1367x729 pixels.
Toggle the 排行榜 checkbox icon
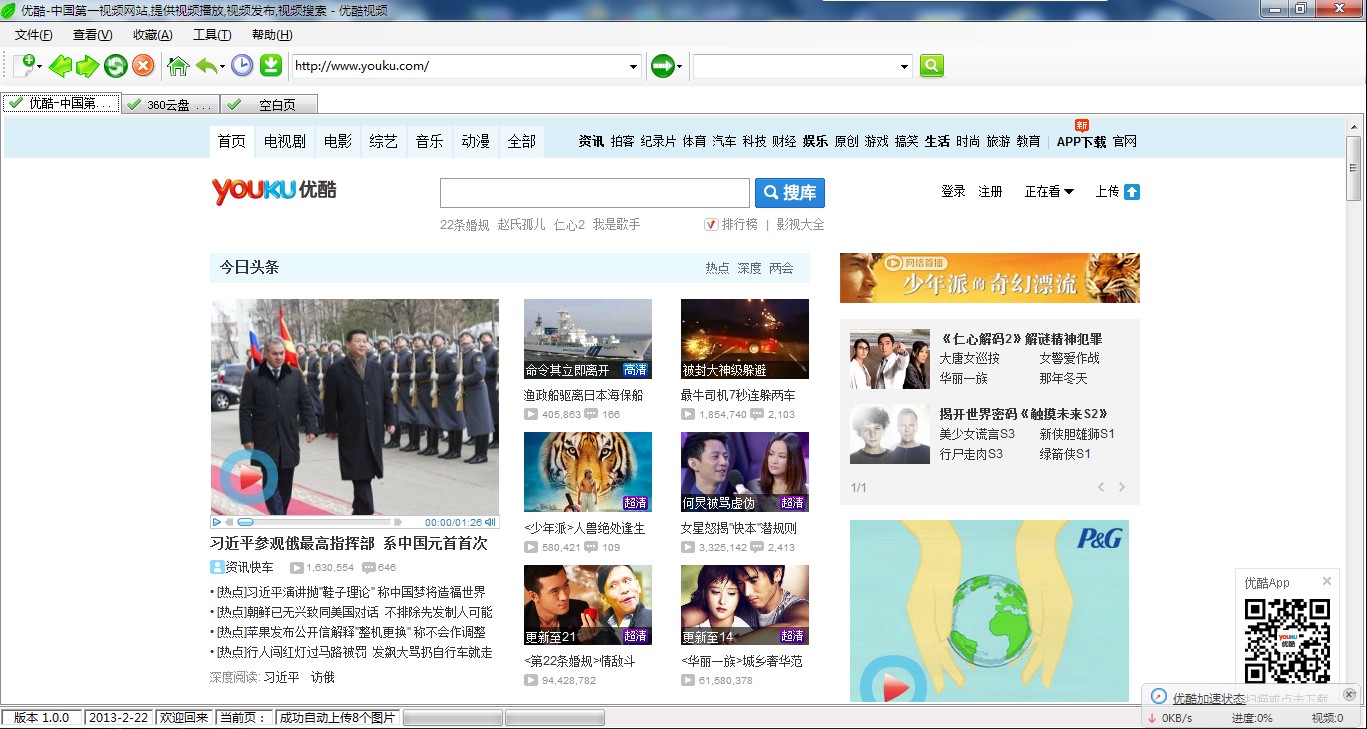(711, 224)
